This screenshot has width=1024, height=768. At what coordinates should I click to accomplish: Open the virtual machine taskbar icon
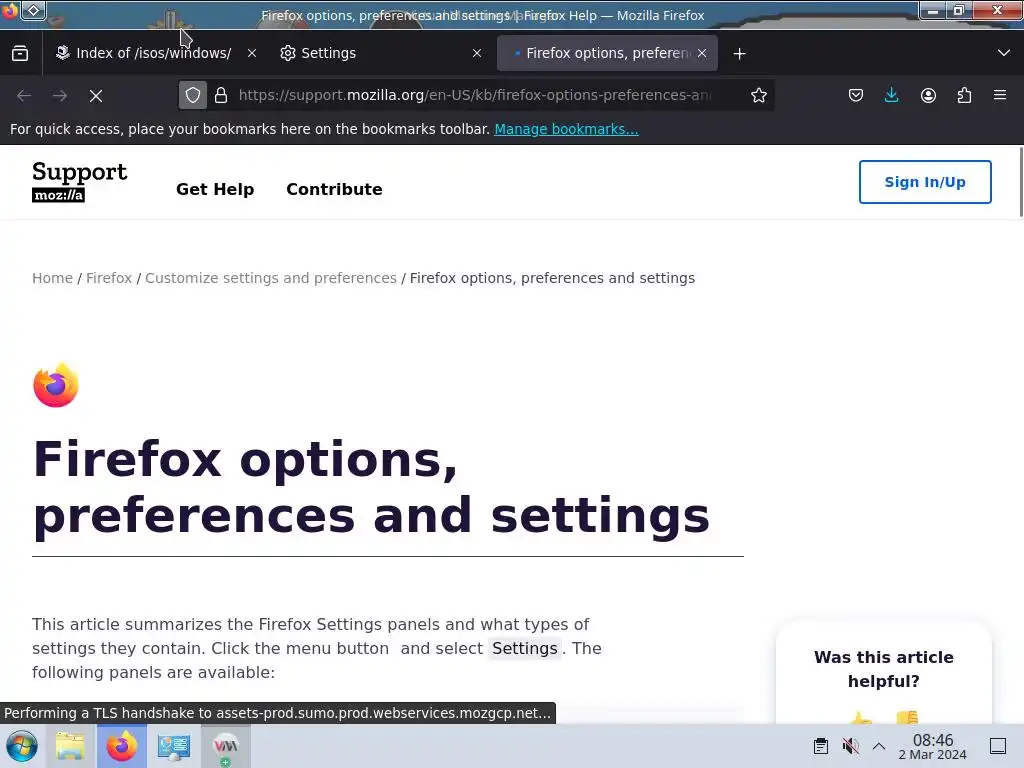point(225,746)
